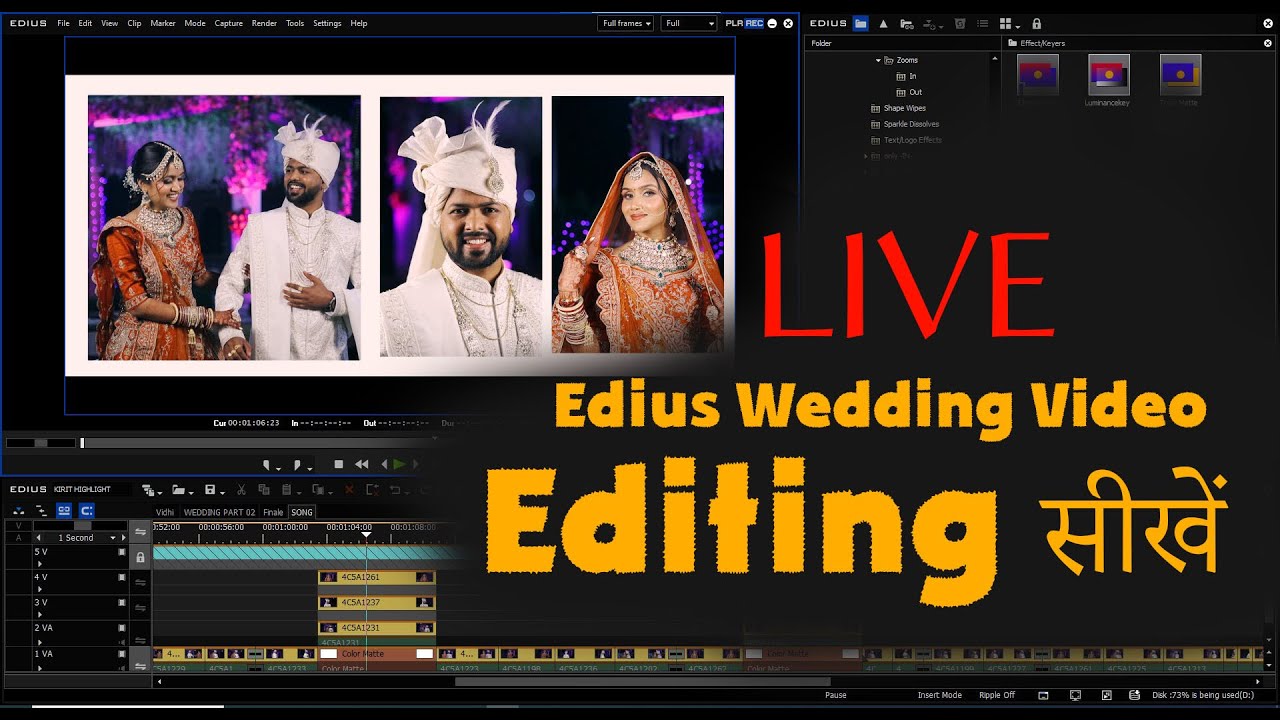Click the Ripple delete icon
1280x720 pixels.
pyautogui.click(x=372, y=490)
